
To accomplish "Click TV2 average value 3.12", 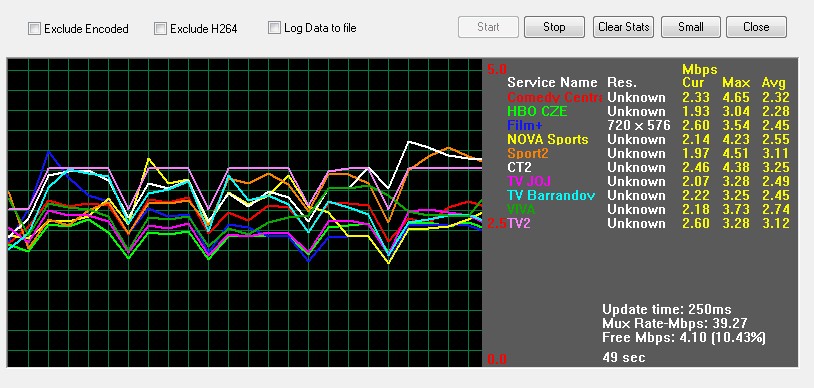I will [x=776, y=223].
